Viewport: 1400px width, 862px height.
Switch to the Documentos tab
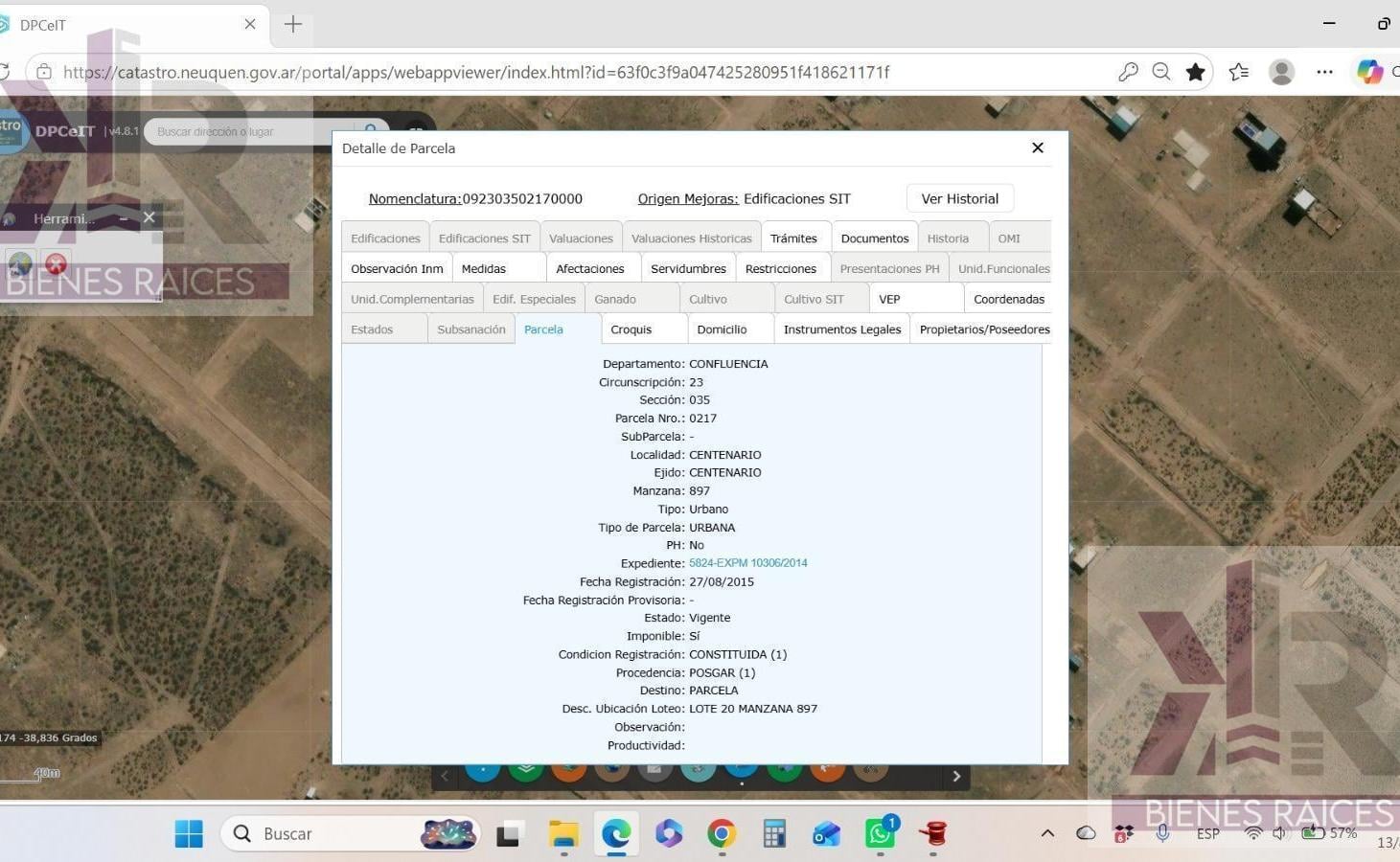875,238
